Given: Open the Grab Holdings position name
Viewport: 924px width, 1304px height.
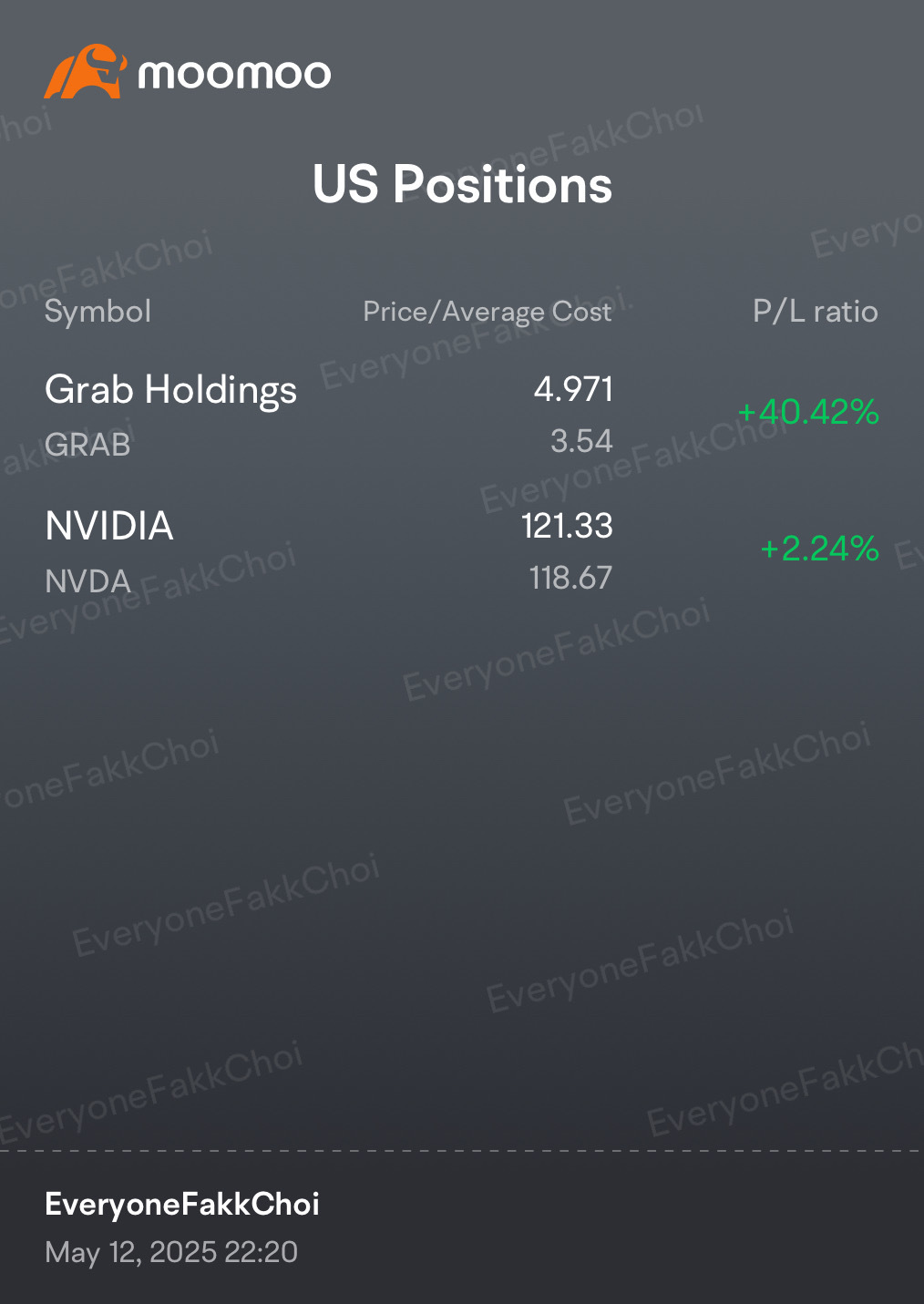Looking at the screenshot, I should click(171, 390).
